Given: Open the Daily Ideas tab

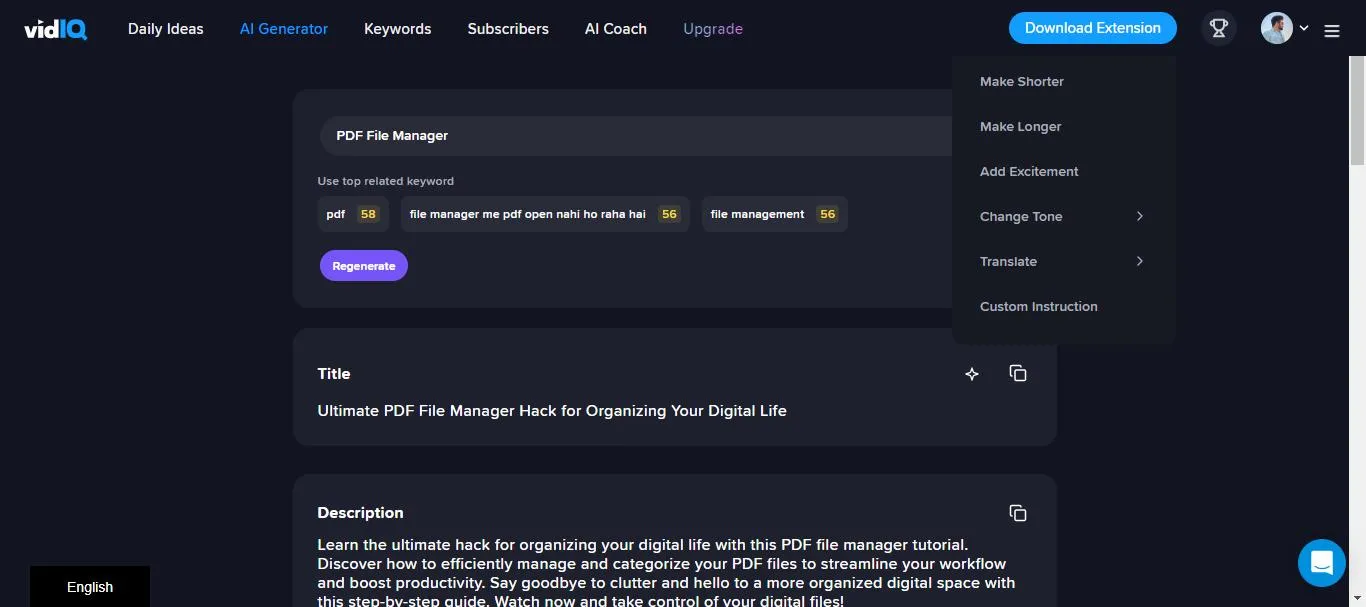Looking at the screenshot, I should (x=165, y=29).
